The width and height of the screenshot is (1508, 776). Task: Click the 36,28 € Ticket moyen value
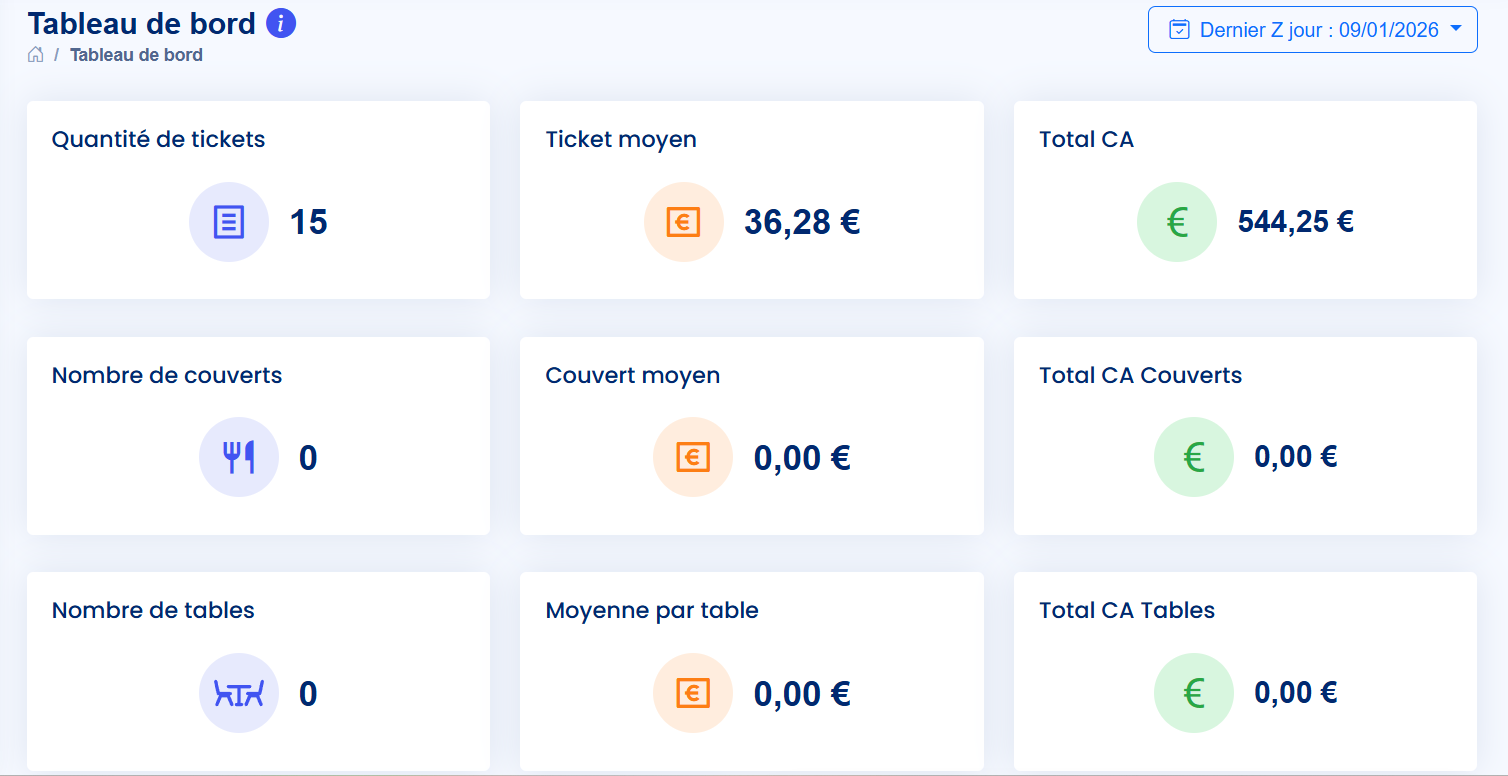pos(802,222)
